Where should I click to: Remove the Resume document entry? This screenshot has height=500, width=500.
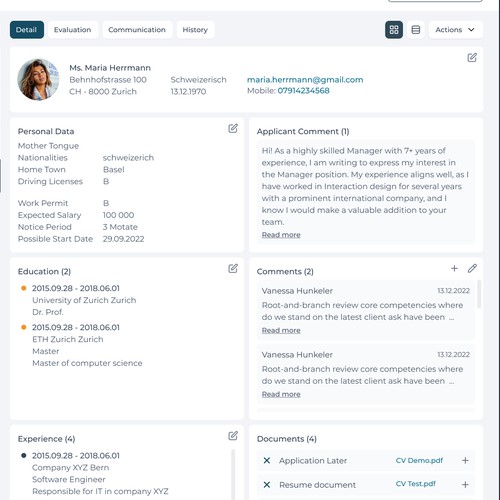click(267, 484)
